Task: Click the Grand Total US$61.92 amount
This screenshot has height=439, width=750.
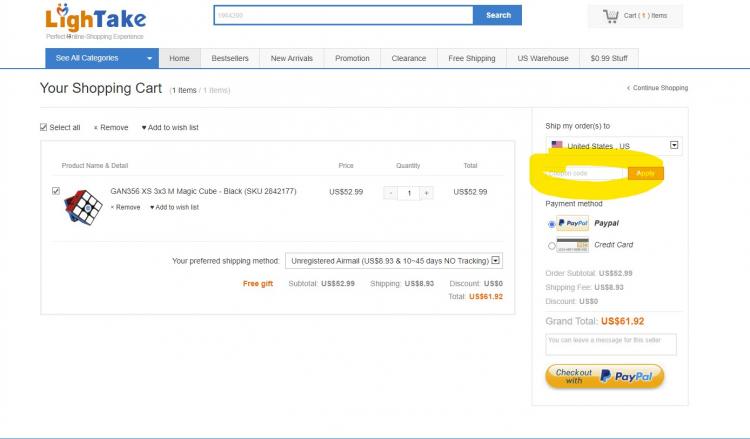Action: pos(622,321)
